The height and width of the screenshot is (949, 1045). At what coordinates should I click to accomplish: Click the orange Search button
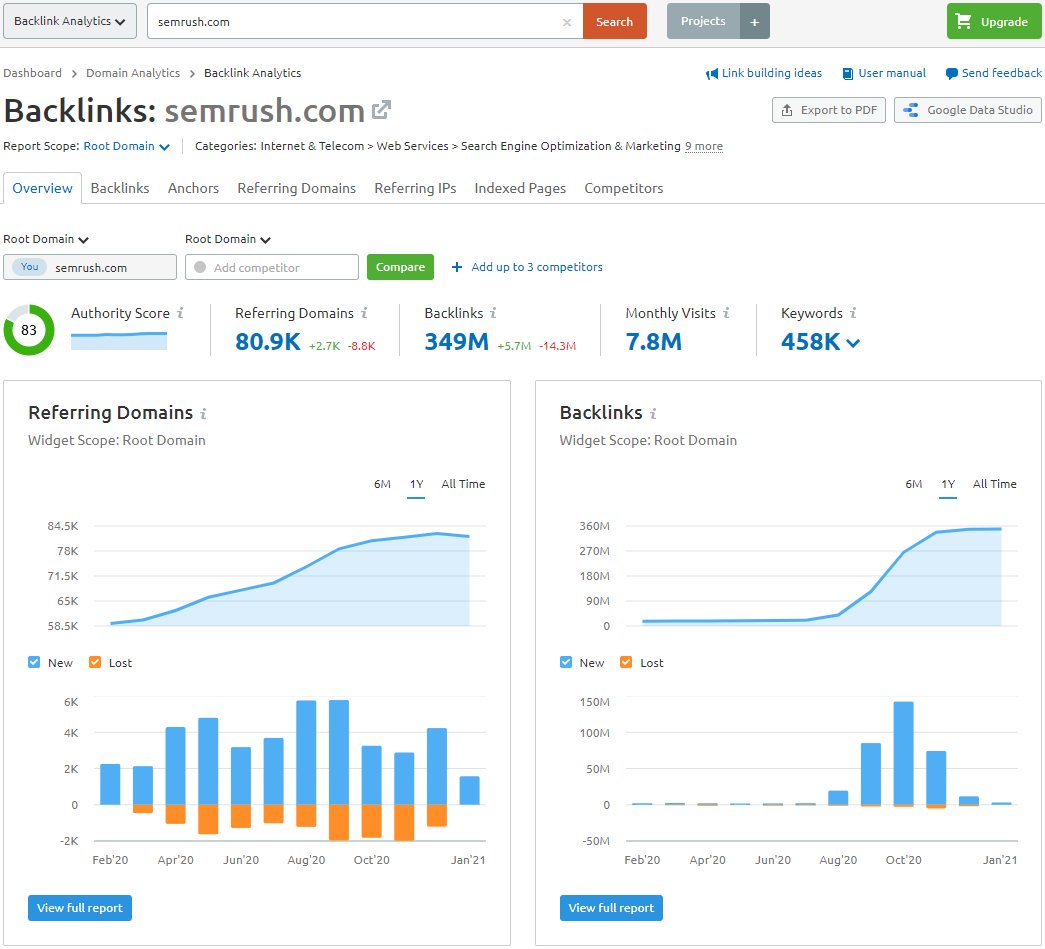click(x=614, y=21)
